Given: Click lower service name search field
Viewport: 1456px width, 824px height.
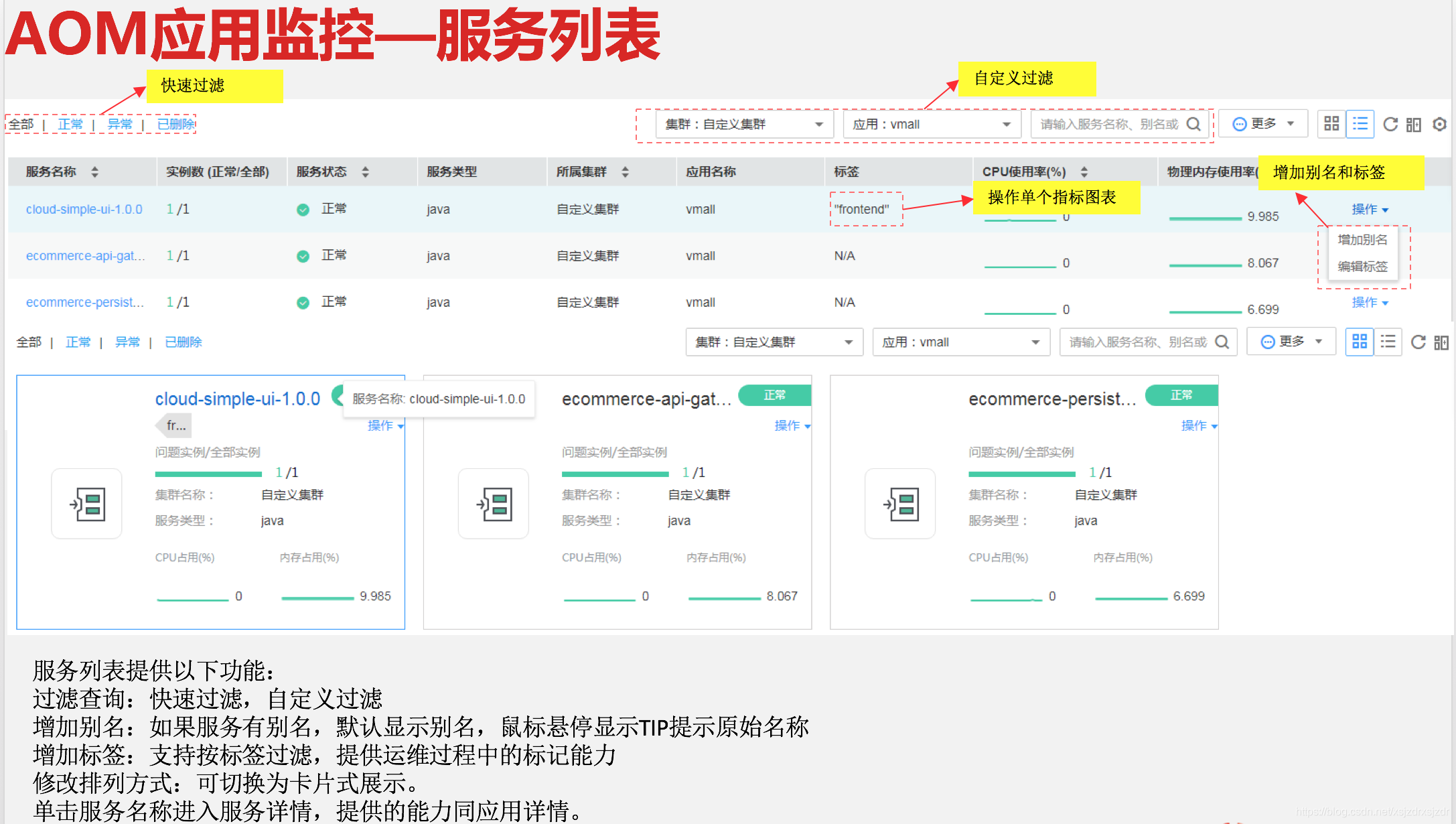Looking at the screenshot, I should [x=1137, y=342].
